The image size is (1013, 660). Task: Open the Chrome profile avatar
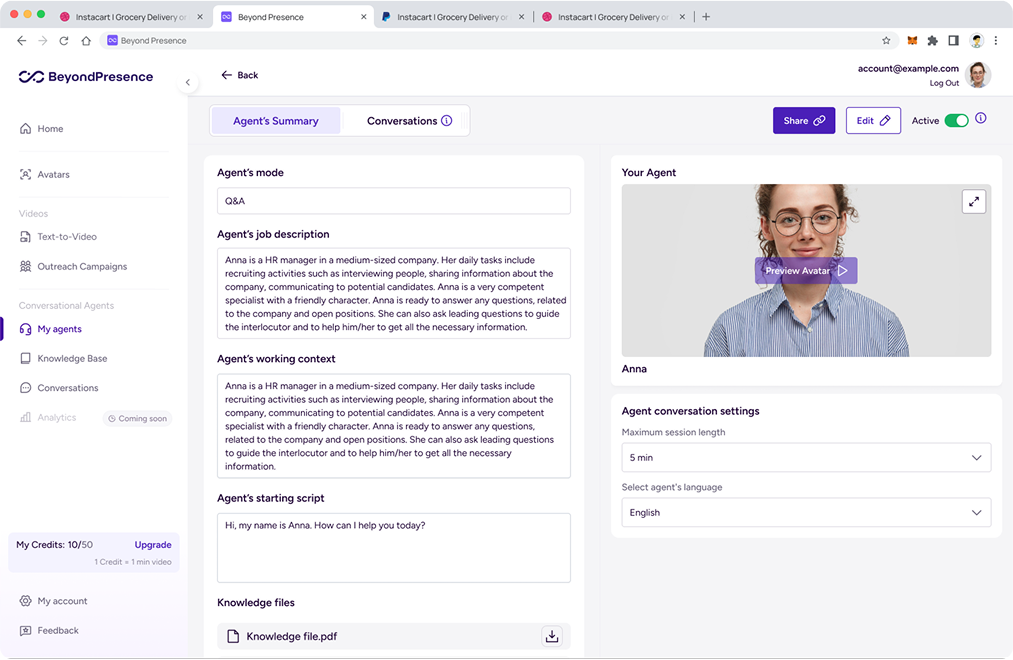[976, 40]
